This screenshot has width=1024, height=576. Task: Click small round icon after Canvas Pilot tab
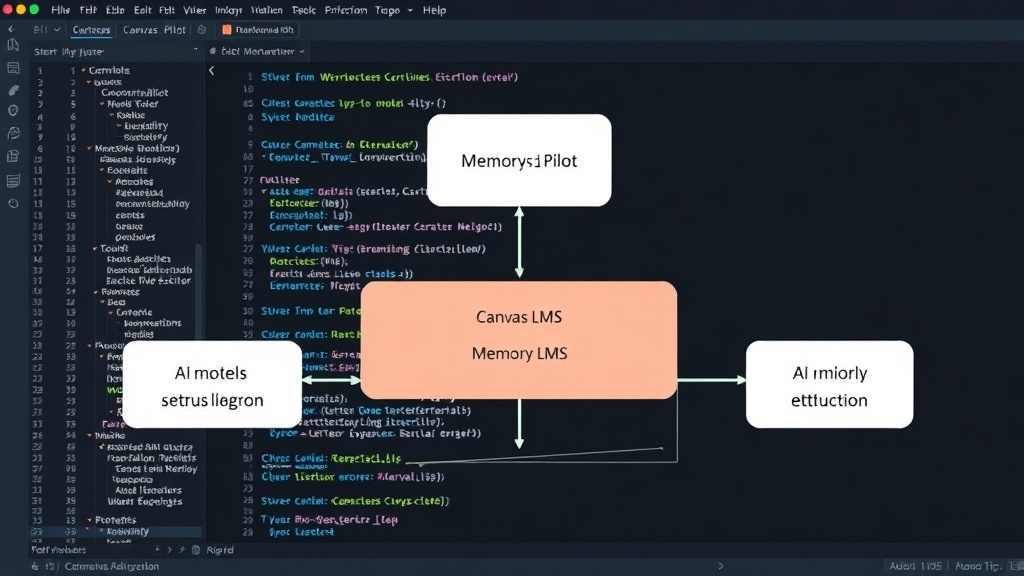pos(202,29)
